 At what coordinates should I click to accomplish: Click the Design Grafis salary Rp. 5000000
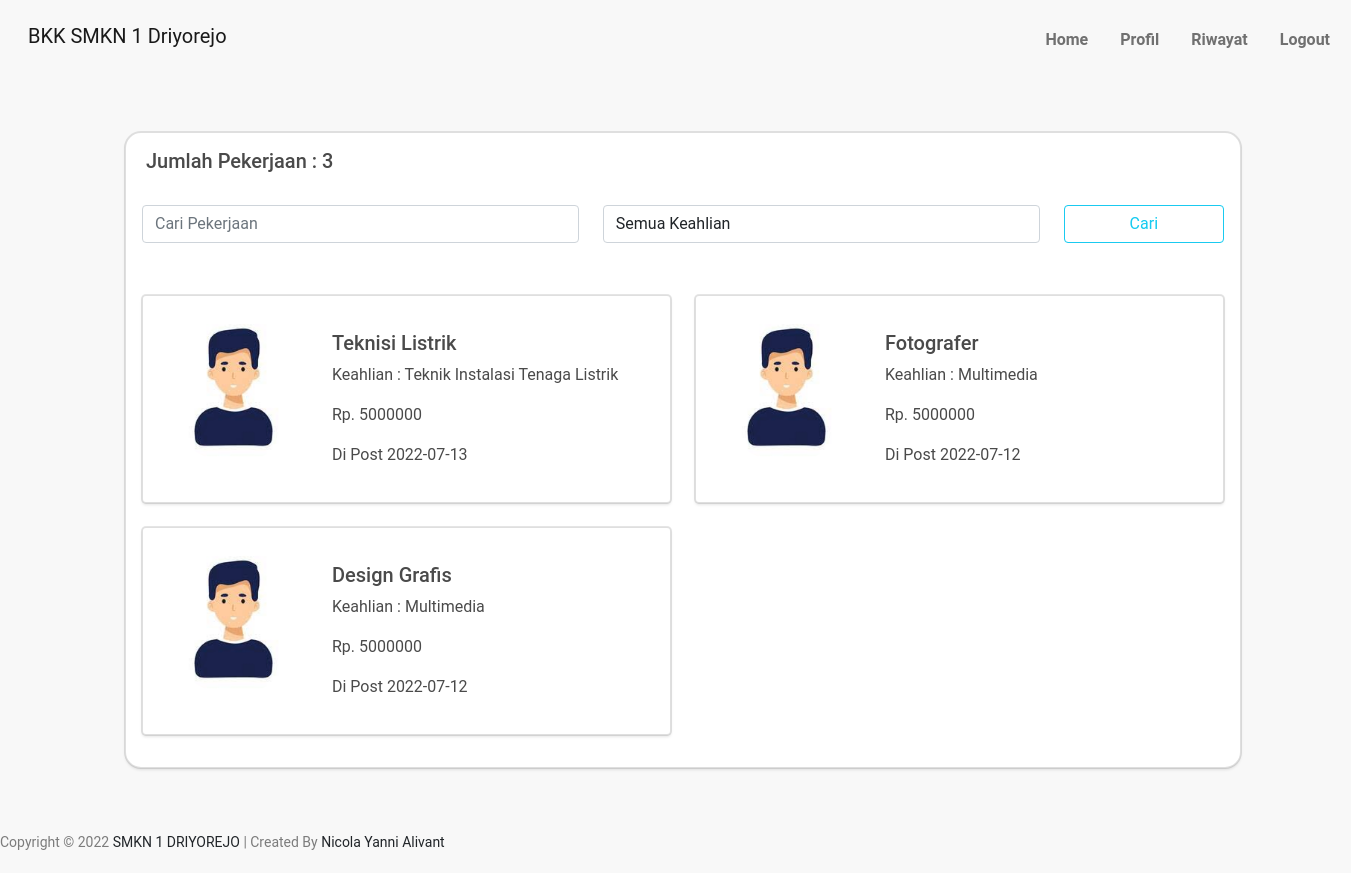pyautogui.click(x=377, y=647)
